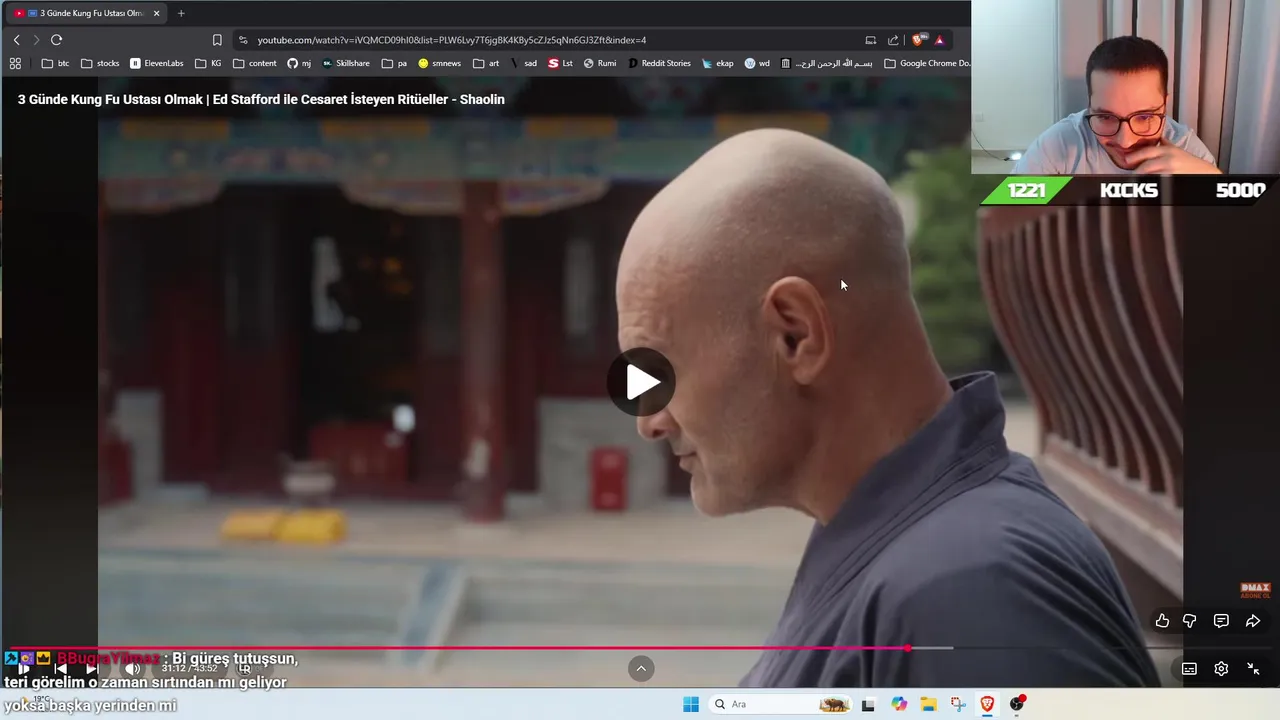
Task: Open the player settings gear
Action: click(x=1221, y=669)
